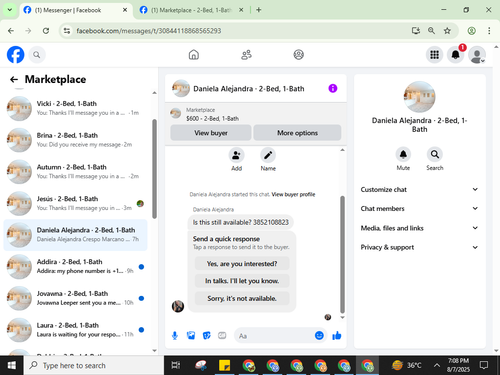Send a thumbs-up like

coord(337,335)
